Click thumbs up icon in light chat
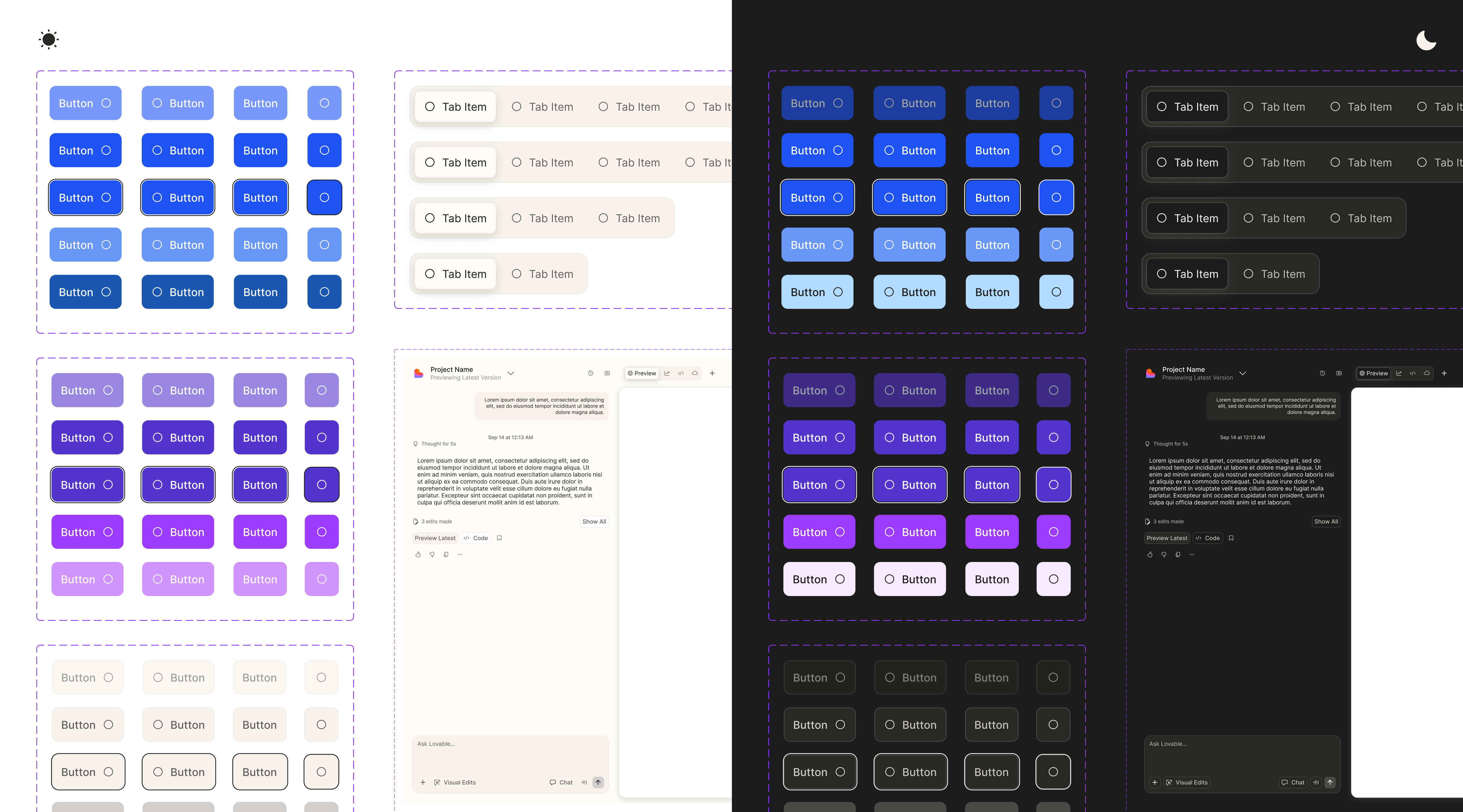The height and width of the screenshot is (812, 1463). pos(418,554)
